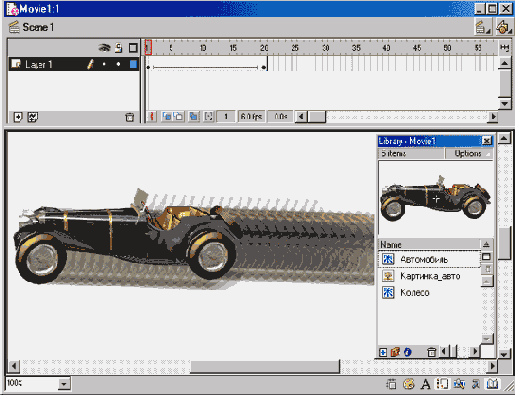Click the Add Guide Layer icon
The width and height of the screenshot is (515, 395).
pyautogui.click(x=32, y=117)
